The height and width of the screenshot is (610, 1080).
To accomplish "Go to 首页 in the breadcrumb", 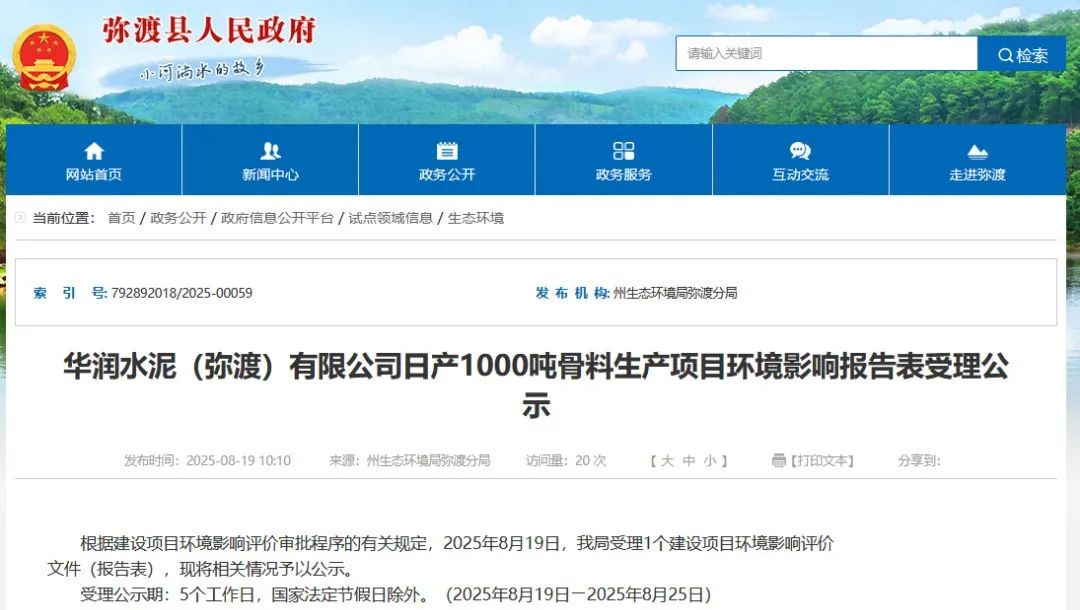I will pyautogui.click(x=121, y=218).
